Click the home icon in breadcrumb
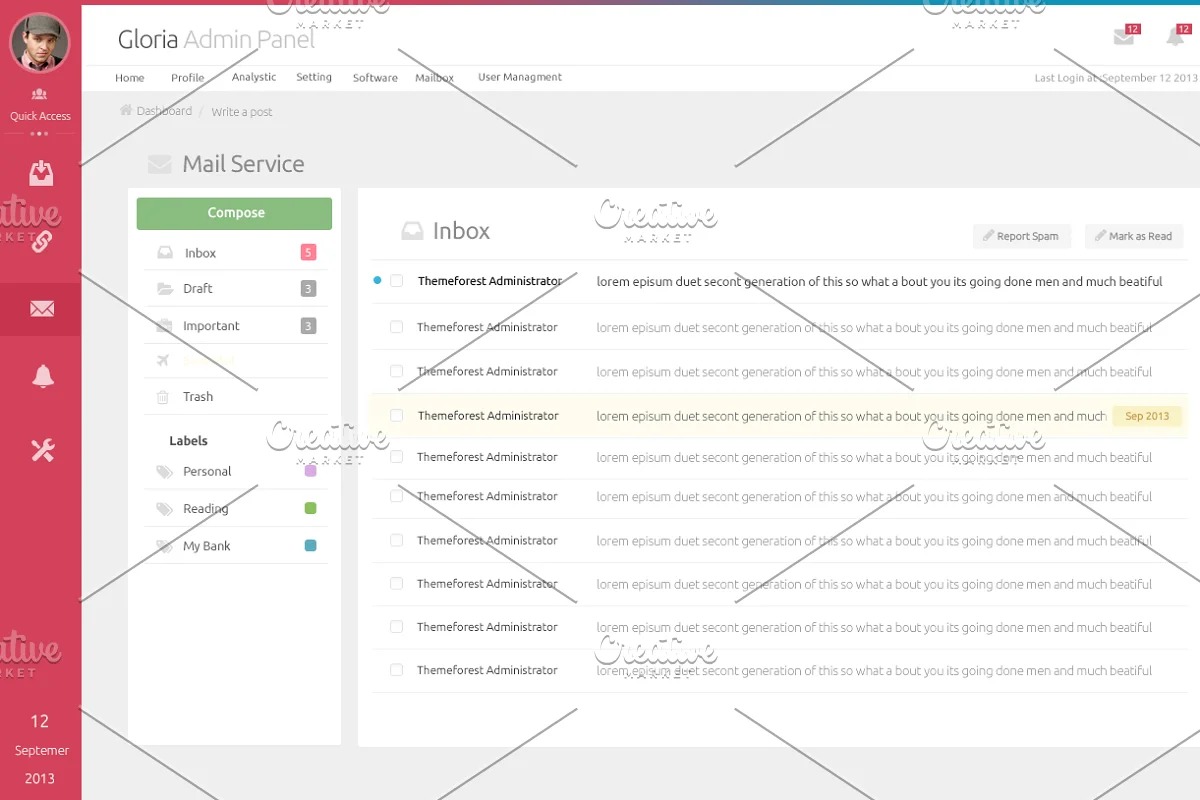This screenshot has height=800, width=1200. (126, 111)
